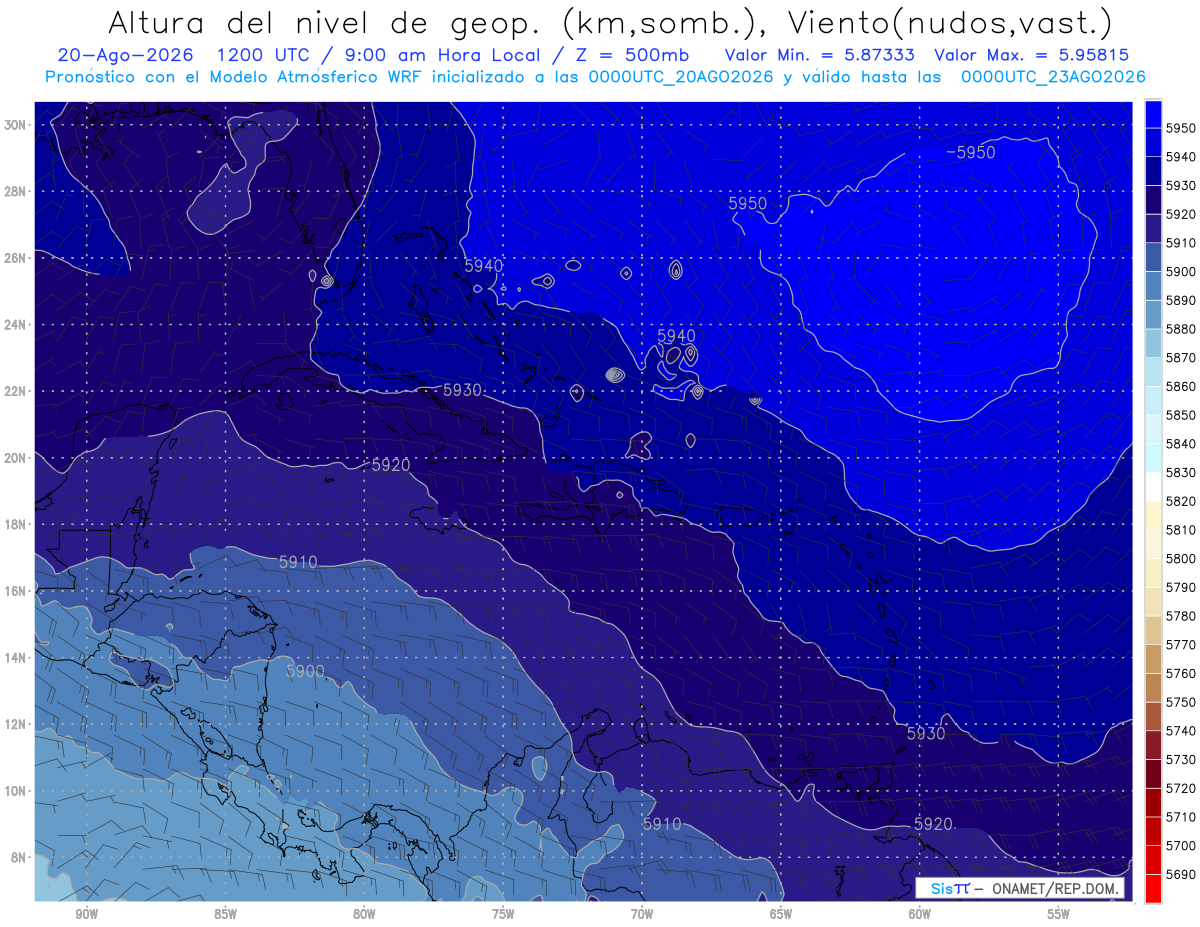
Task: Click the 70W longitude axis label
Action: pos(642,915)
